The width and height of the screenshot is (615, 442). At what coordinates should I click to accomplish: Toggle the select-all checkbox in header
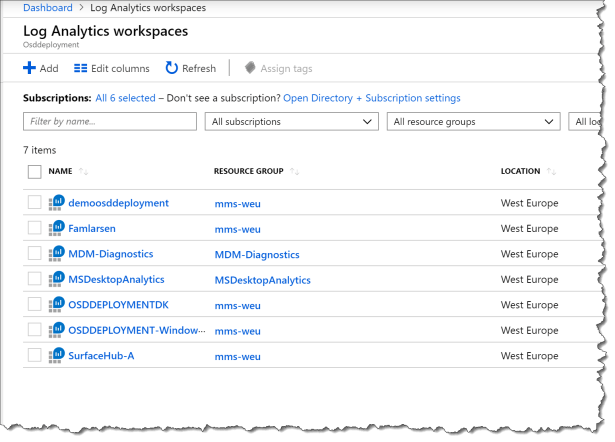(x=35, y=172)
